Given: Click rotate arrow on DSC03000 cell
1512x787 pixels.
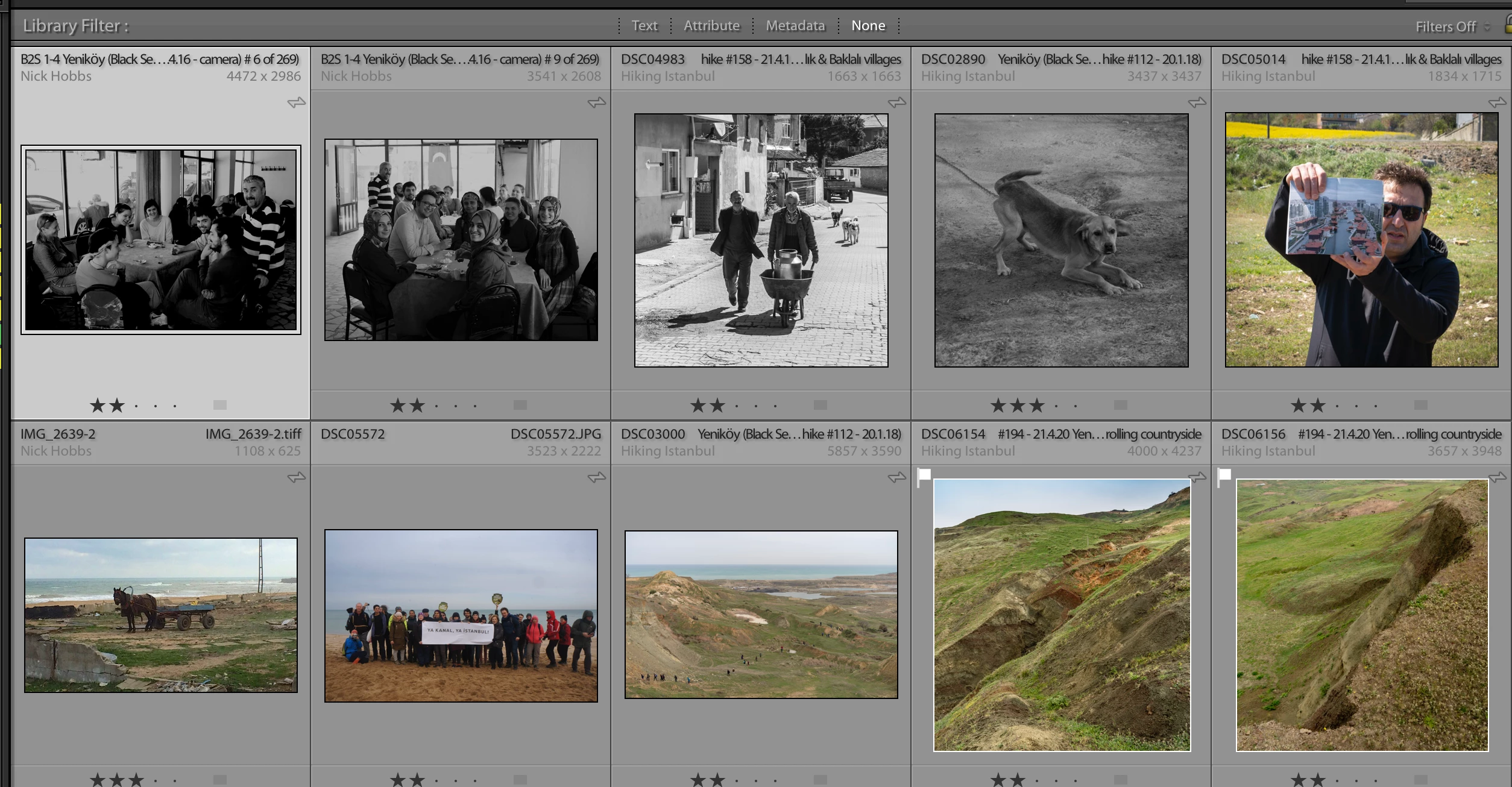Looking at the screenshot, I should click(896, 477).
